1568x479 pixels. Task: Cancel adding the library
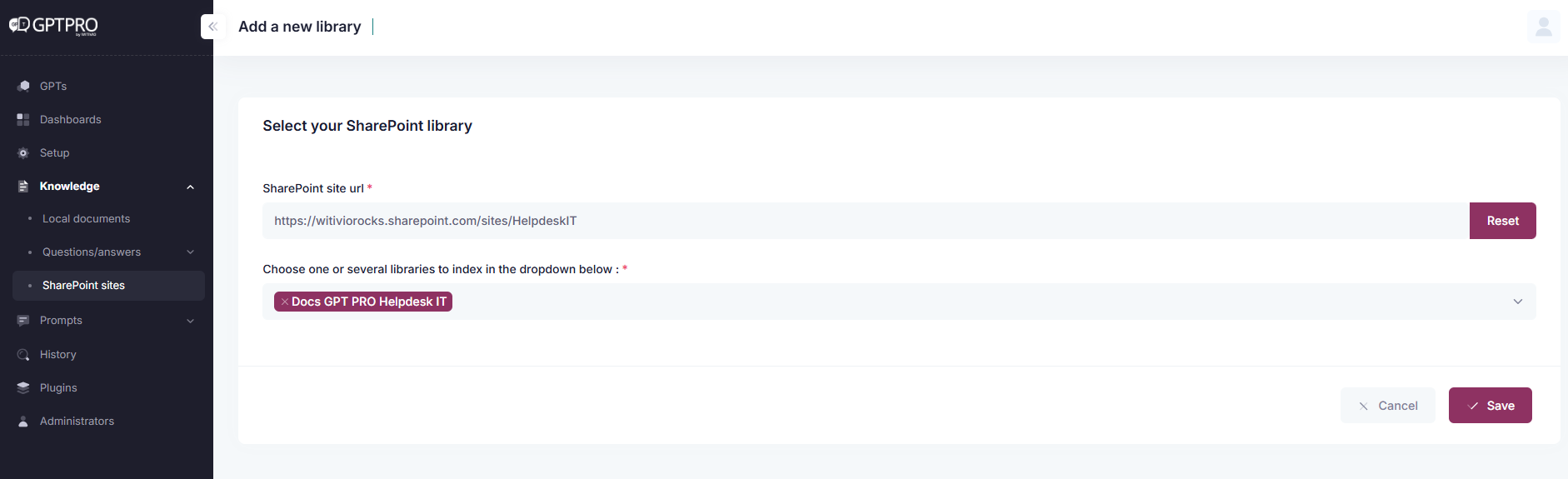coord(1387,406)
